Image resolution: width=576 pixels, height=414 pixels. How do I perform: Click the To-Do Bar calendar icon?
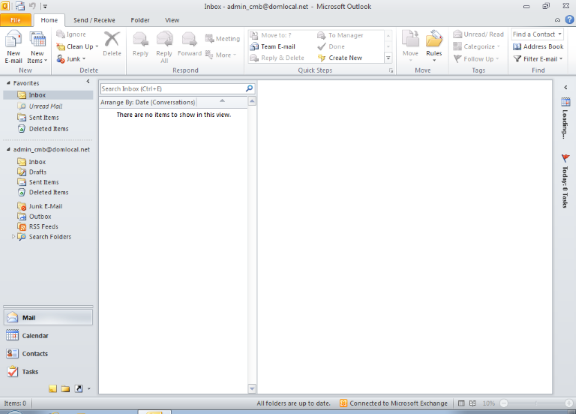(566, 102)
